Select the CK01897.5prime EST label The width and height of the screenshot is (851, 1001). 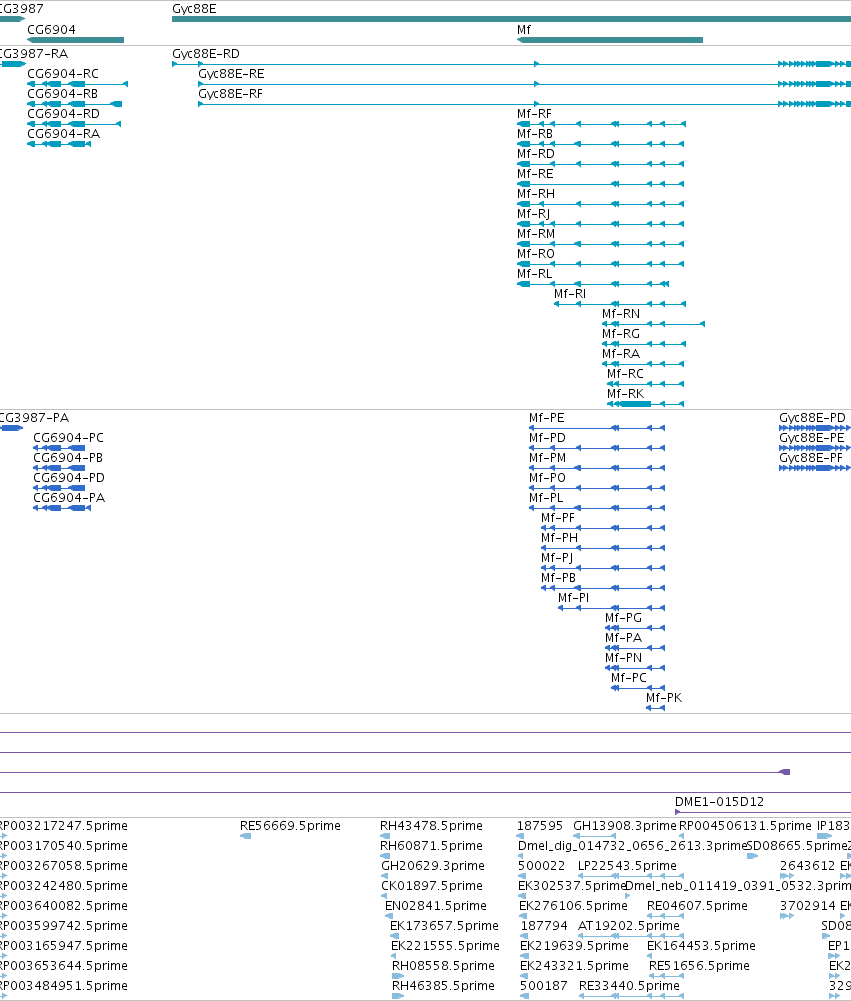point(432,886)
